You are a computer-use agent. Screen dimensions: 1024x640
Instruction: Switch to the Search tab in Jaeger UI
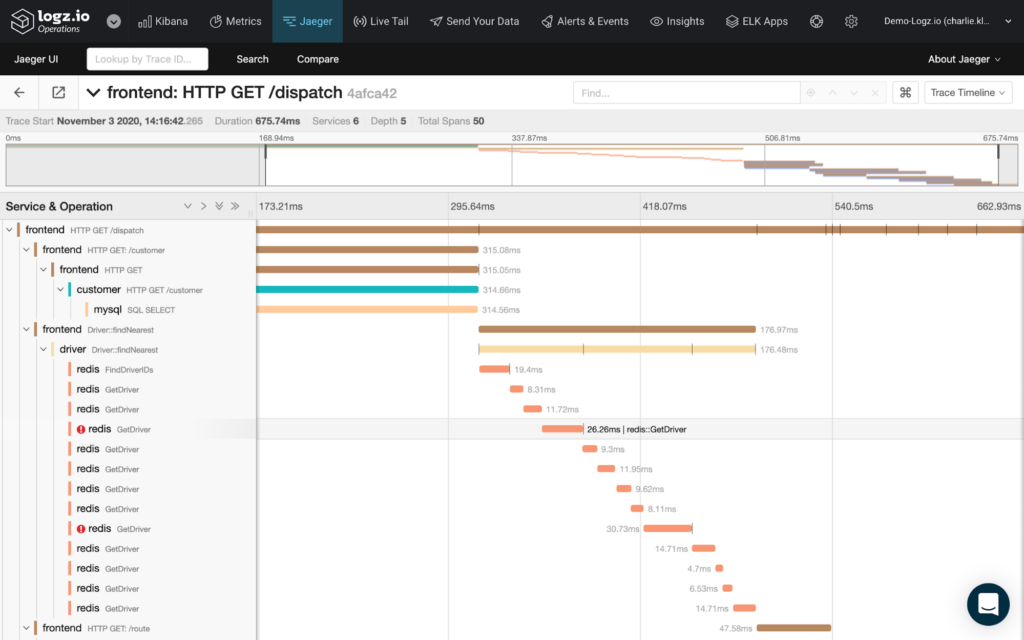[252, 59]
